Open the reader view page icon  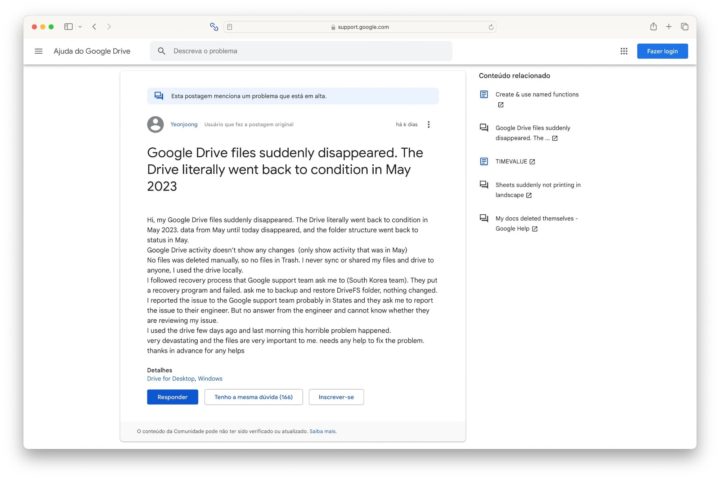click(x=230, y=27)
